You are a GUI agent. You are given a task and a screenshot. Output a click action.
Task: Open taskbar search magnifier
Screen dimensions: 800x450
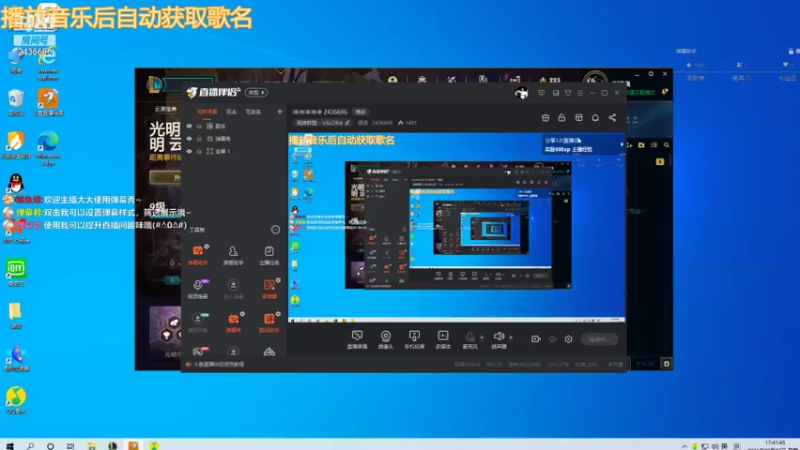tap(30, 446)
